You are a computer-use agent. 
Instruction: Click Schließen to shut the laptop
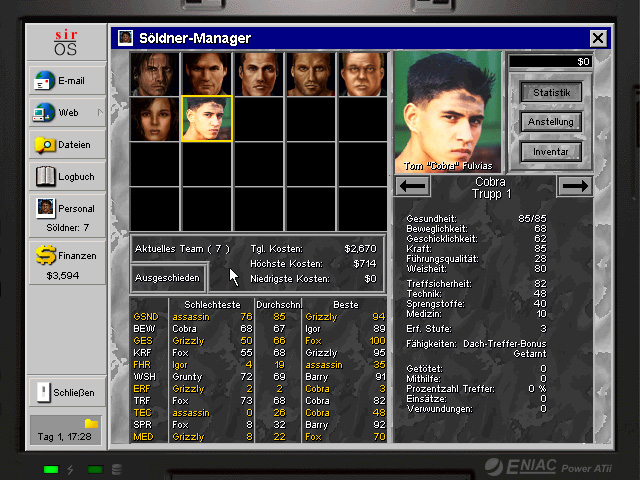tap(67, 392)
